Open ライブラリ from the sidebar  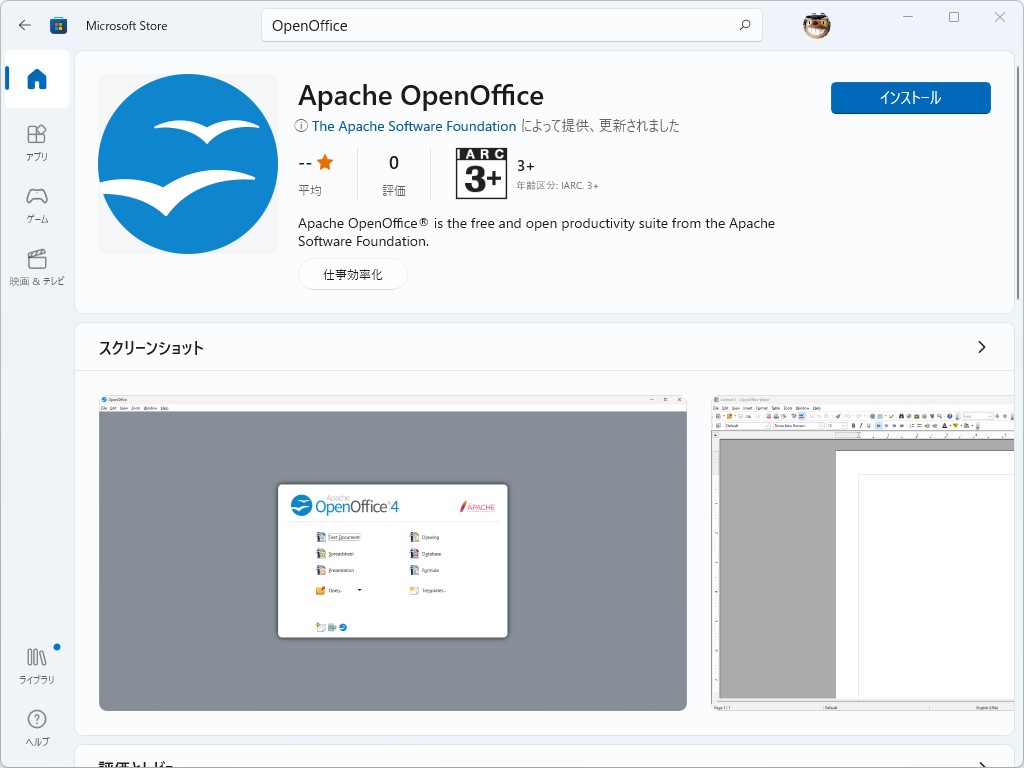coord(36,663)
